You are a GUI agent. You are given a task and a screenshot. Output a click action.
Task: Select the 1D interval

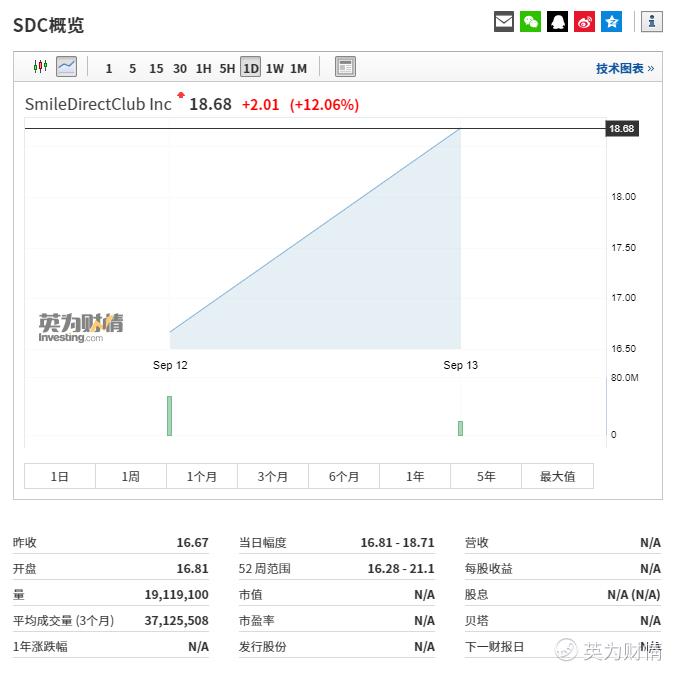click(251, 68)
